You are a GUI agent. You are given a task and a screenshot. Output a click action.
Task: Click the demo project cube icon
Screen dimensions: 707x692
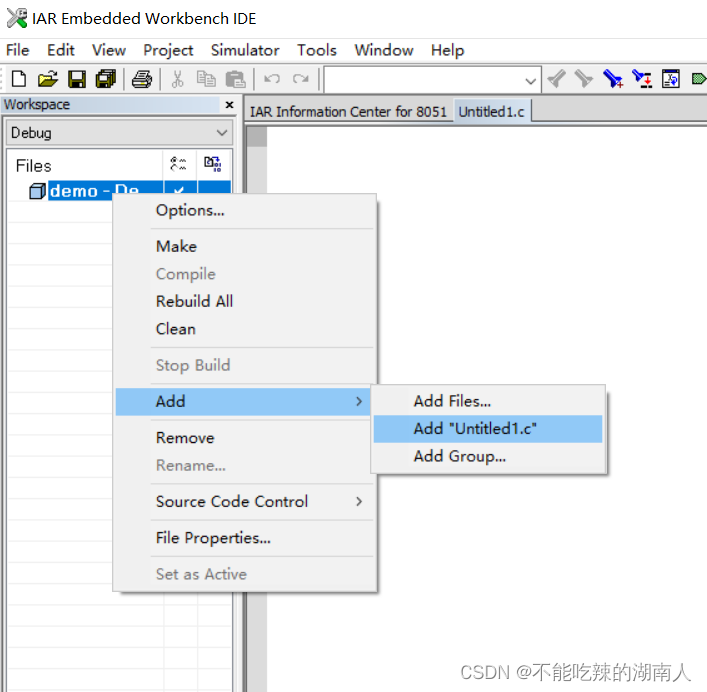point(37,191)
